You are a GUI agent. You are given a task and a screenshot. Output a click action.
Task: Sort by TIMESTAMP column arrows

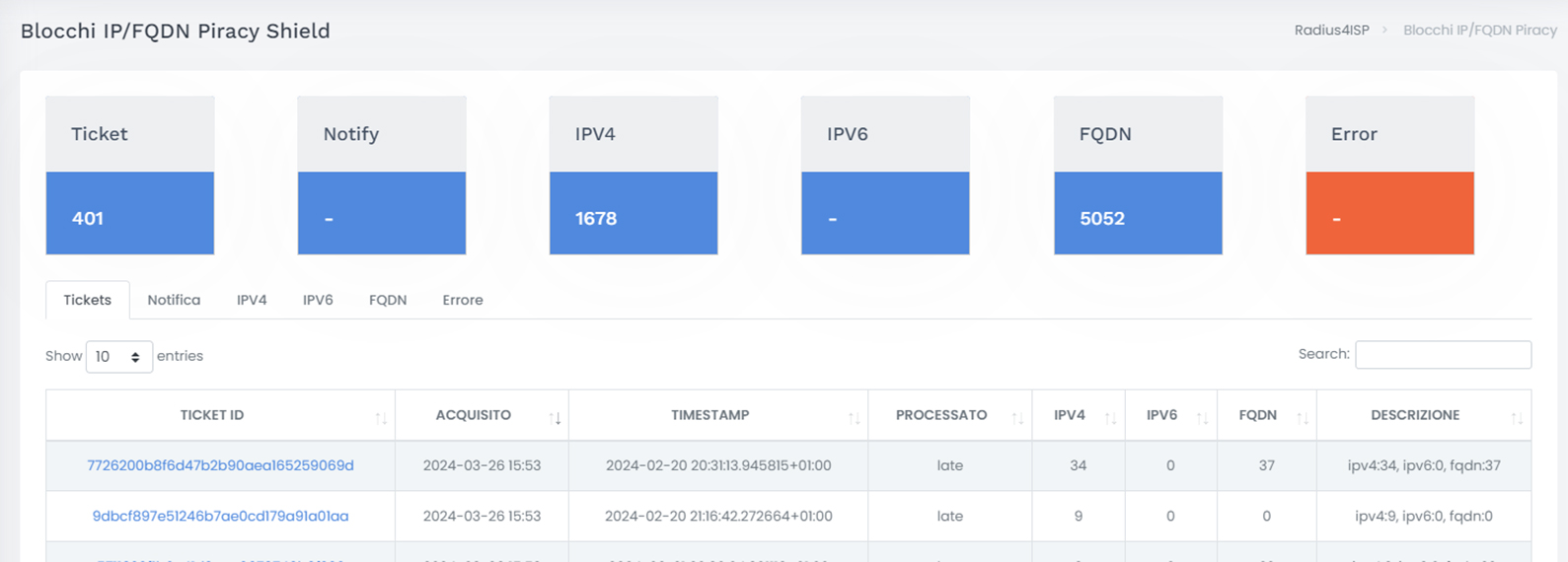[x=854, y=418]
